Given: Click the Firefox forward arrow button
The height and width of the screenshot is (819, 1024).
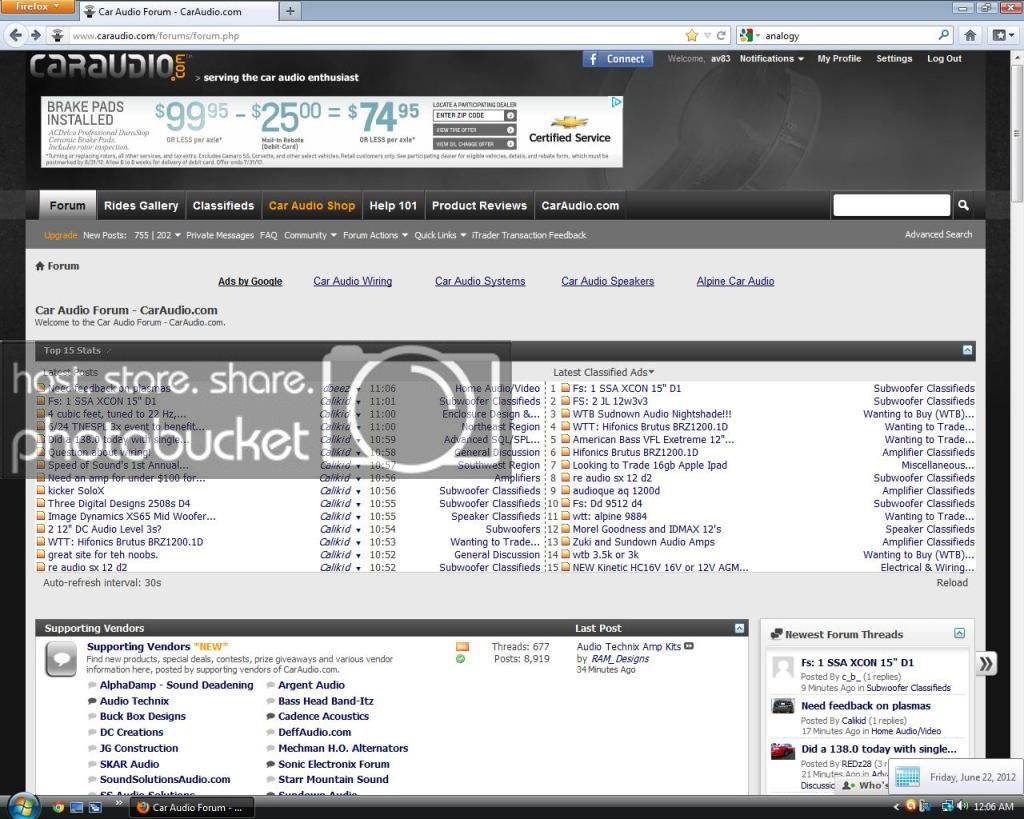Looking at the screenshot, I should pyautogui.click(x=36, y=35).
